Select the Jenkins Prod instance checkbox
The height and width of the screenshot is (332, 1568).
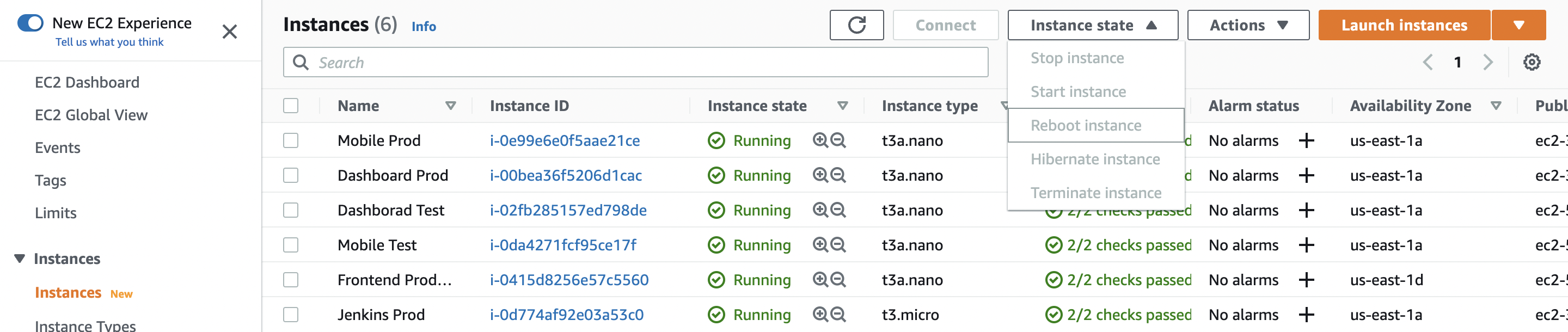291,315
